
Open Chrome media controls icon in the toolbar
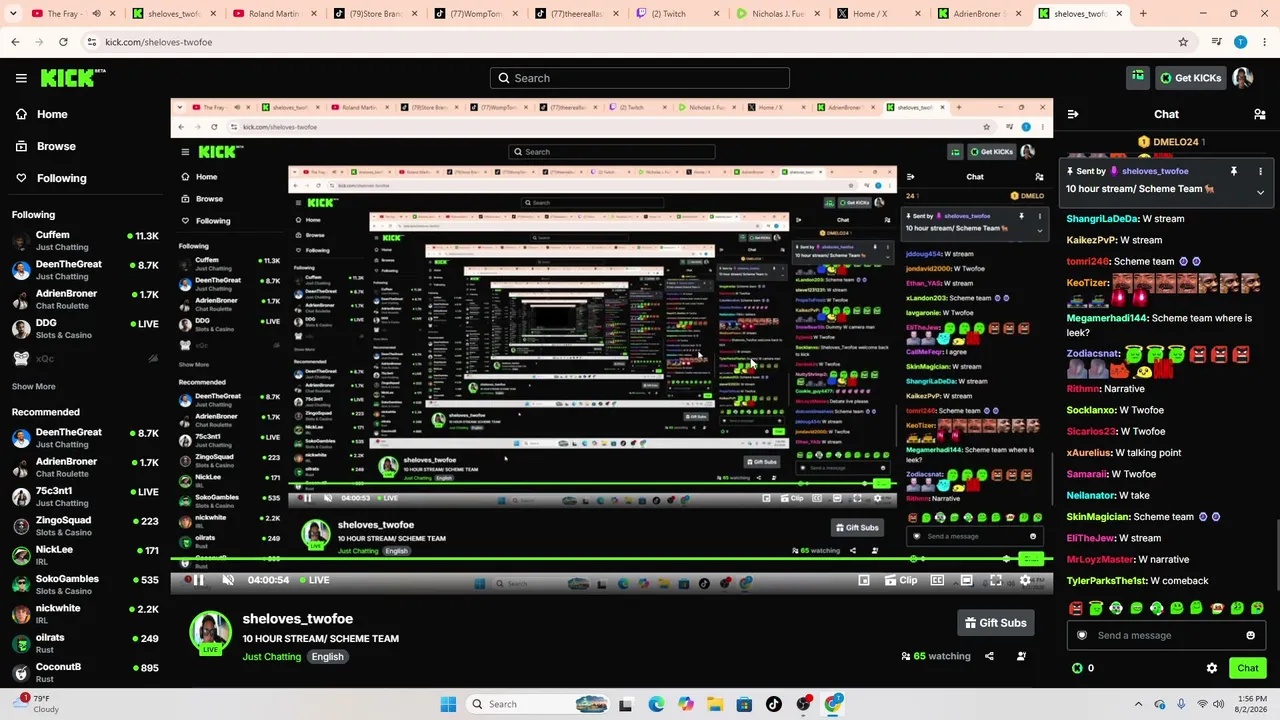1216,42
